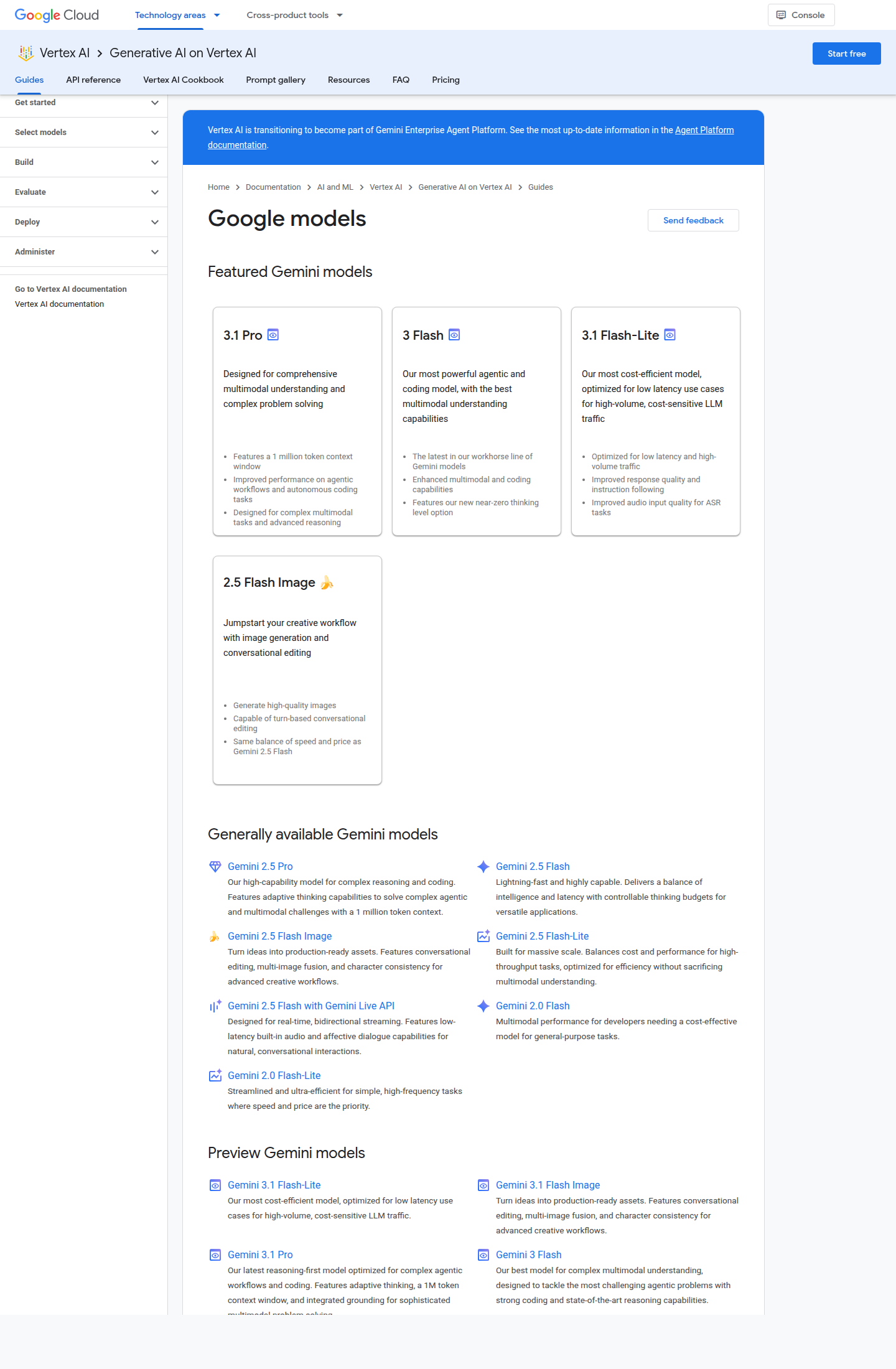Follow the Agent Platform documentation link

click(x=704, y=130)
